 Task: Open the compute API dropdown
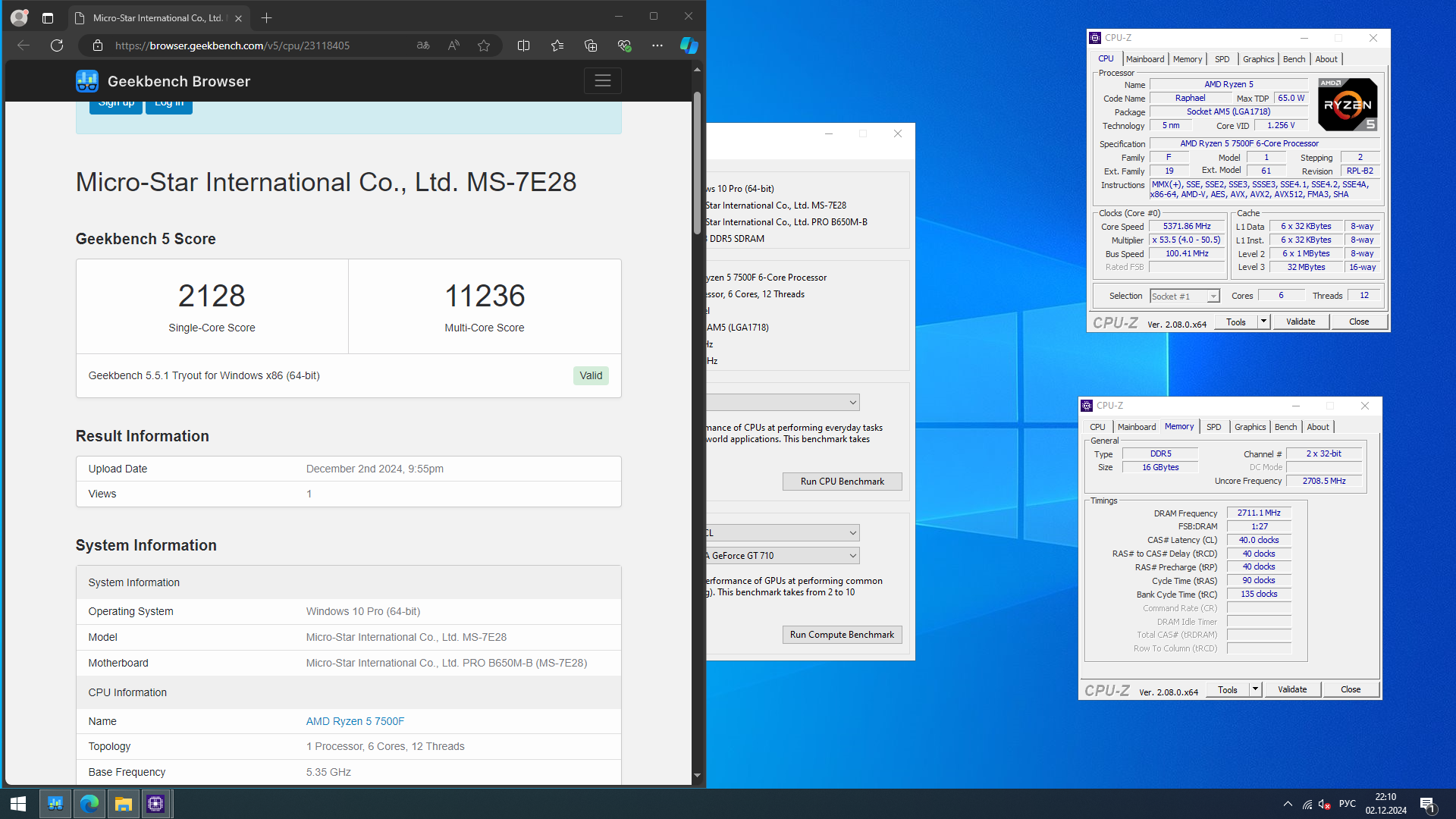click(783, 533)
